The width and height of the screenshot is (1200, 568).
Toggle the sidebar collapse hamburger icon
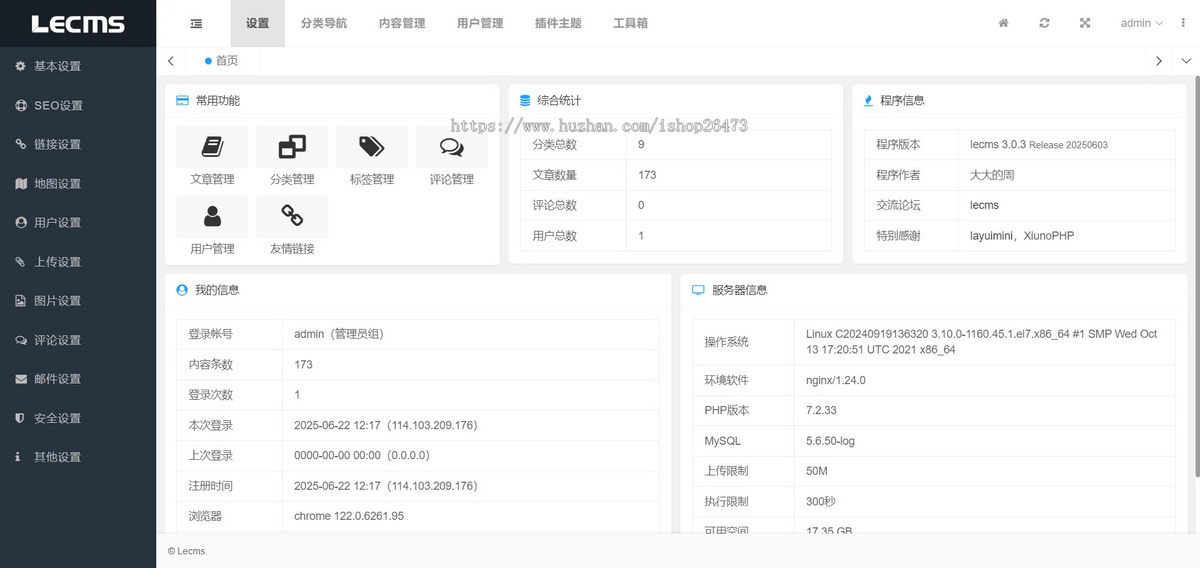196,23
